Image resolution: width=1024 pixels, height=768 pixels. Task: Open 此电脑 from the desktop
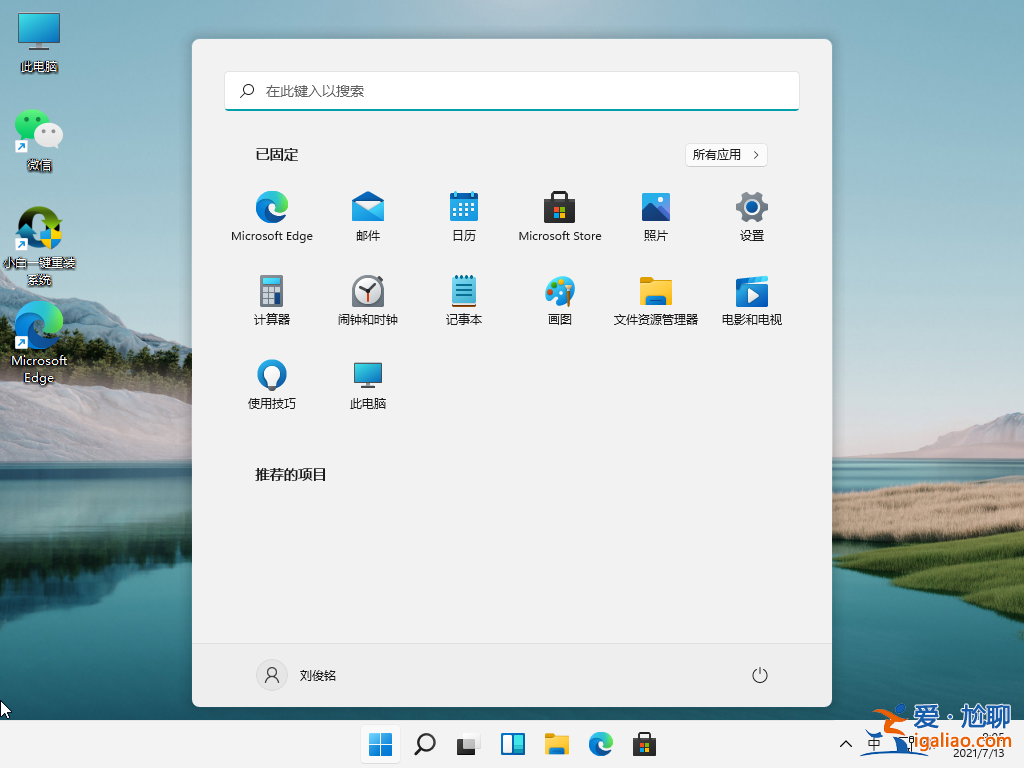point(38,31)
